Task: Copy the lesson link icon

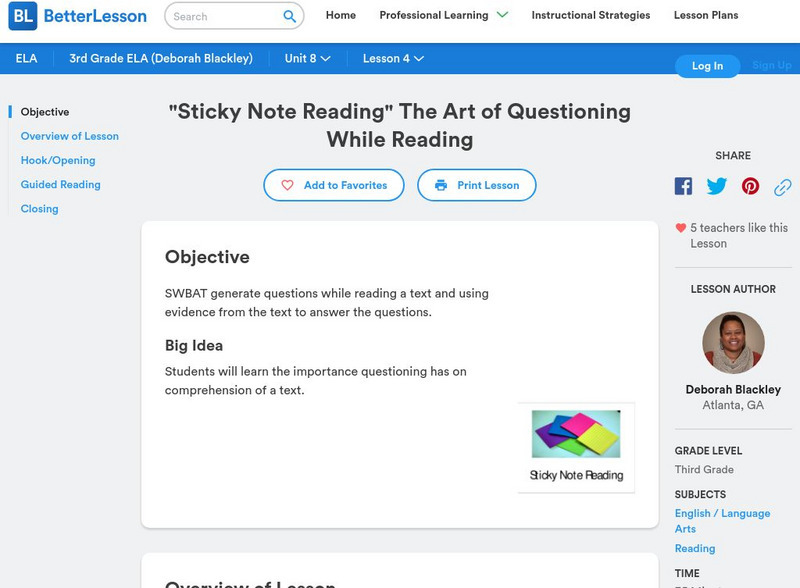Action: [783, 186]
